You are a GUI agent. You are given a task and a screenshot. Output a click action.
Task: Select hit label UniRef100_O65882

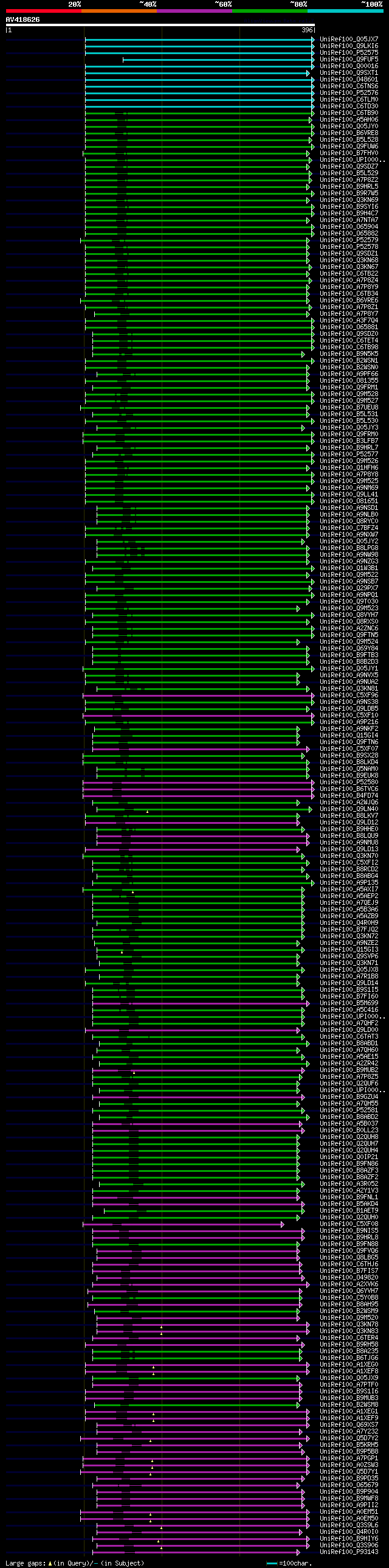349,234
